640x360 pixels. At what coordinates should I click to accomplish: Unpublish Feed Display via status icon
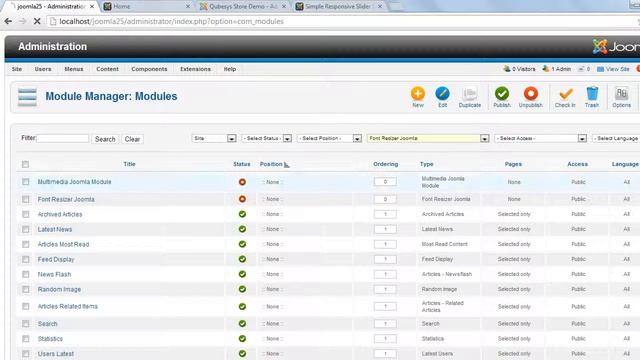[x=242, y=259]
